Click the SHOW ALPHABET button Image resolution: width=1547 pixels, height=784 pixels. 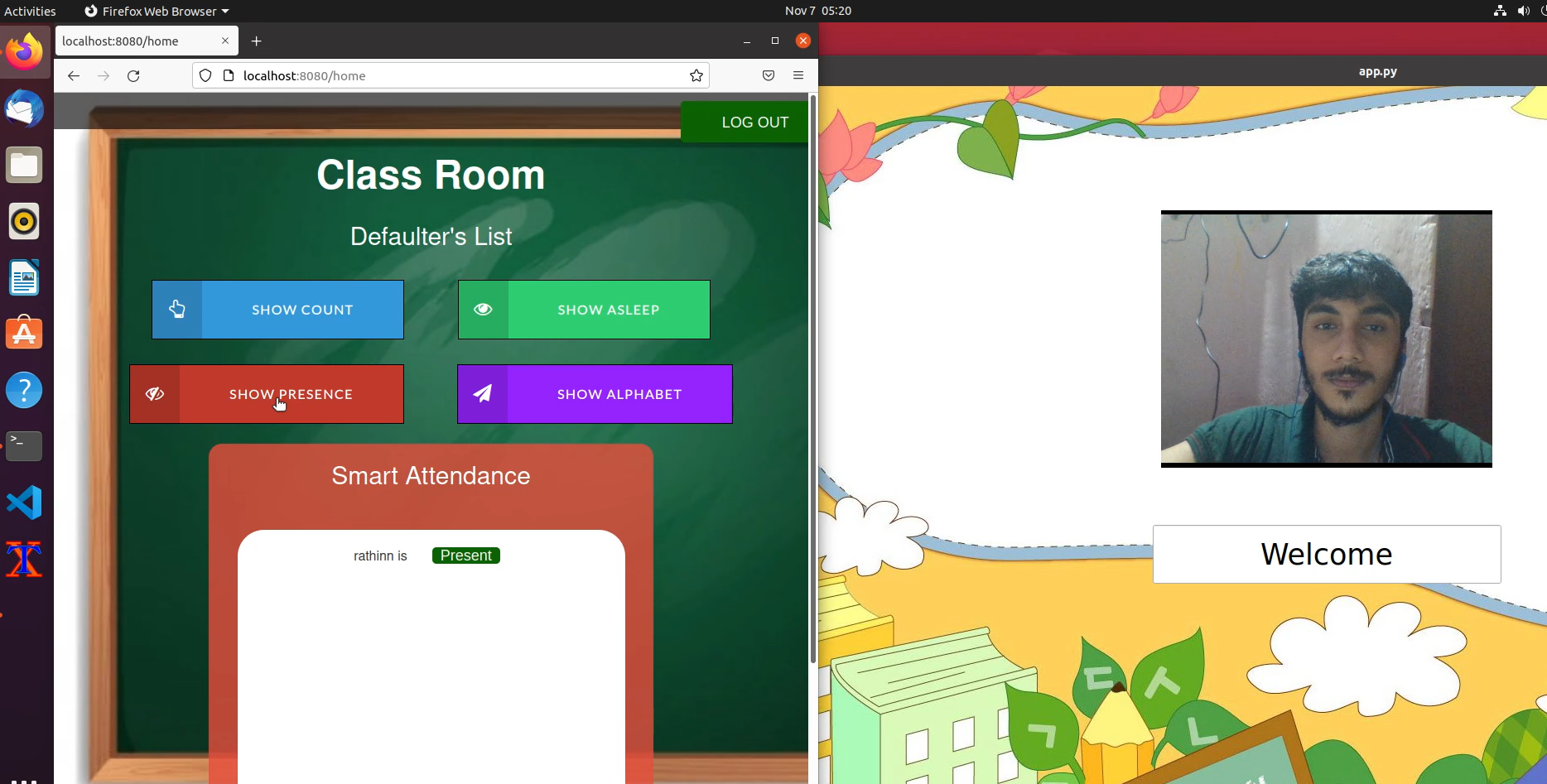pos(595,394)
